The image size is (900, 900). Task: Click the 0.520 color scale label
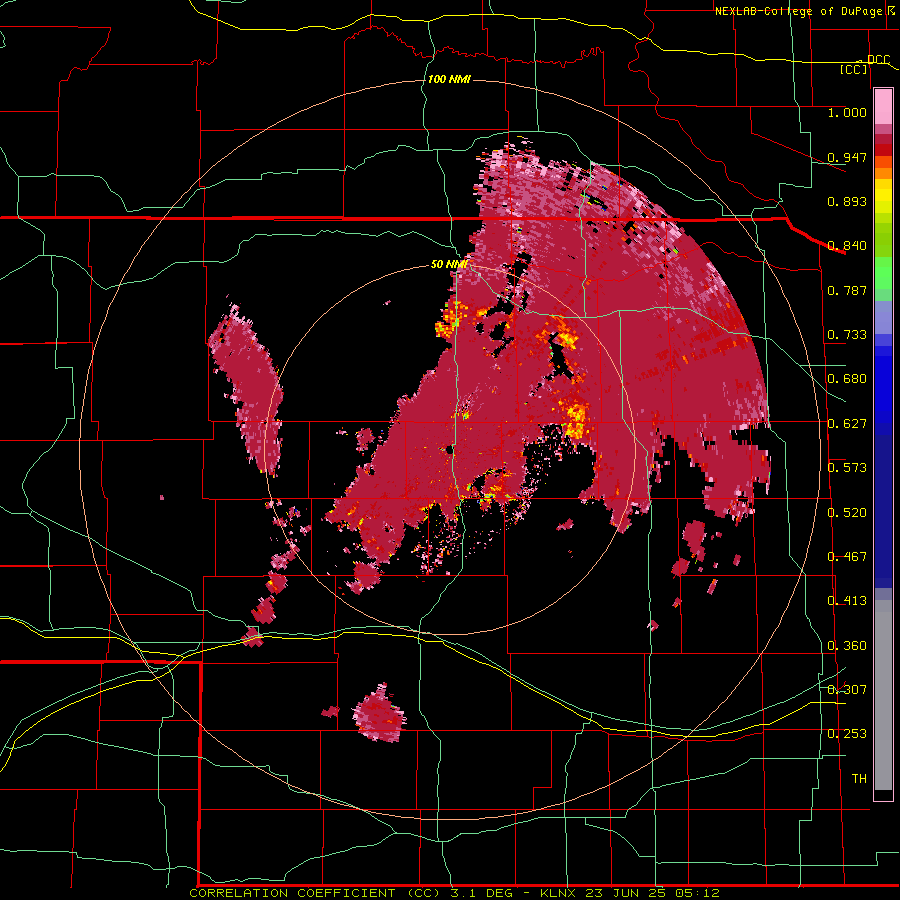coord(847,513)
